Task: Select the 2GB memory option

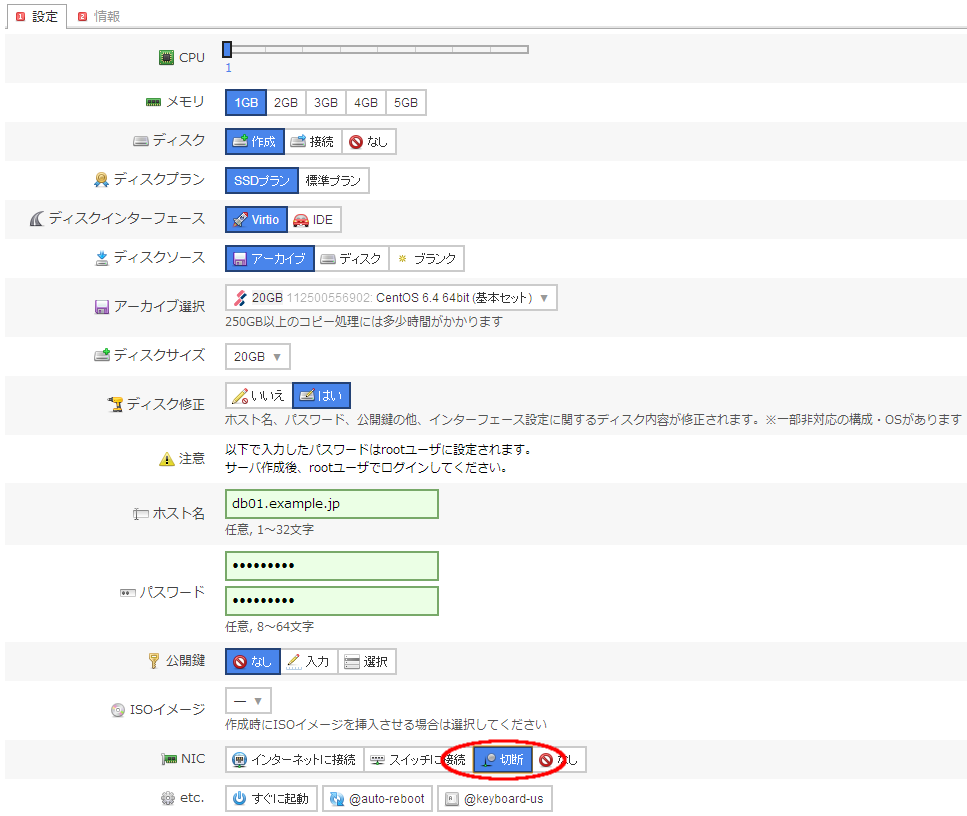Action: [286, 103]
